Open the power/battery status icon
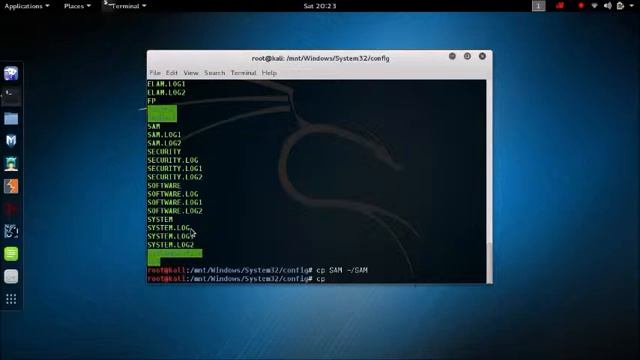 620,6
